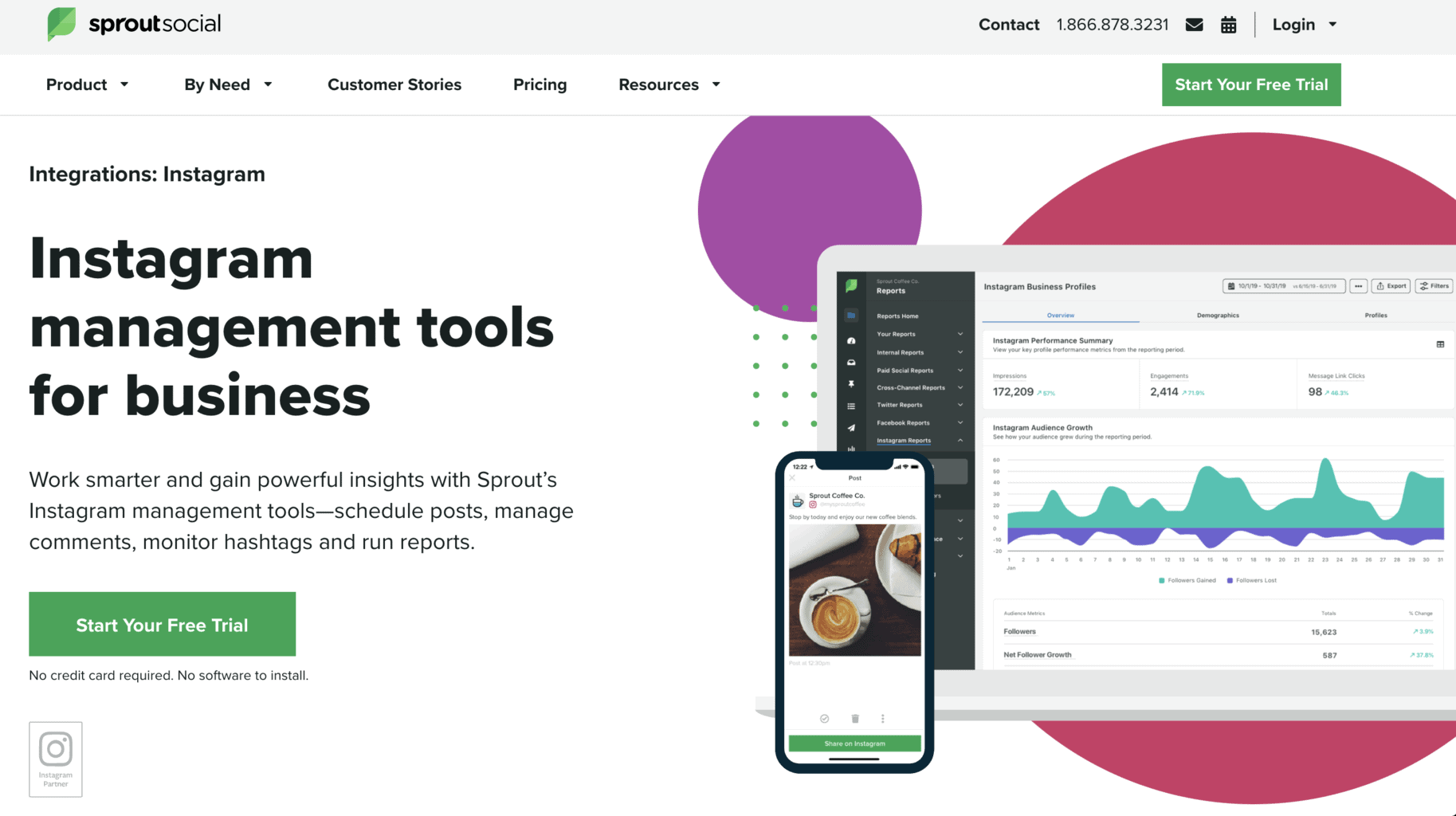Tap the trash delete icon on phone
The image size is (1456, 816).
tap(855, 719)
